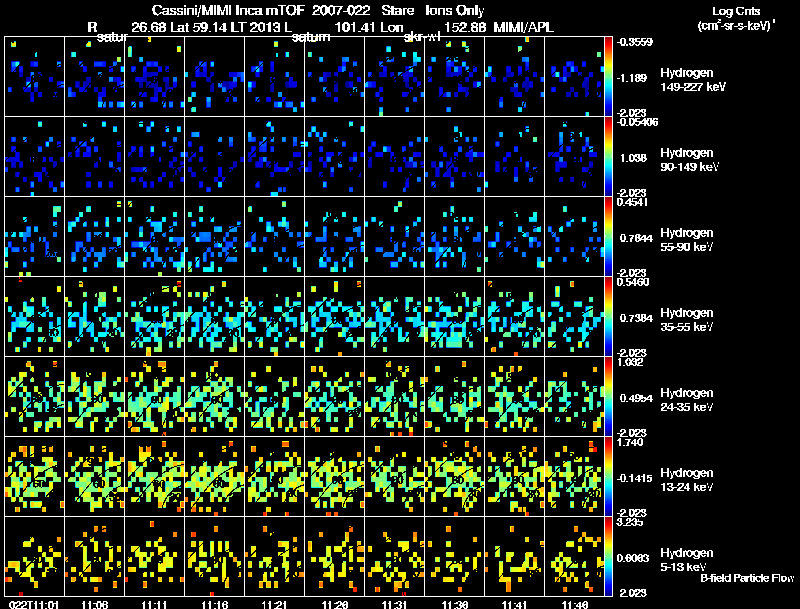The height and width of the screenshot is (609, 800).
Task: Click the Hydrogen 13-24 keV color bar
Action: pyautogui.click(x=608, y=477)
